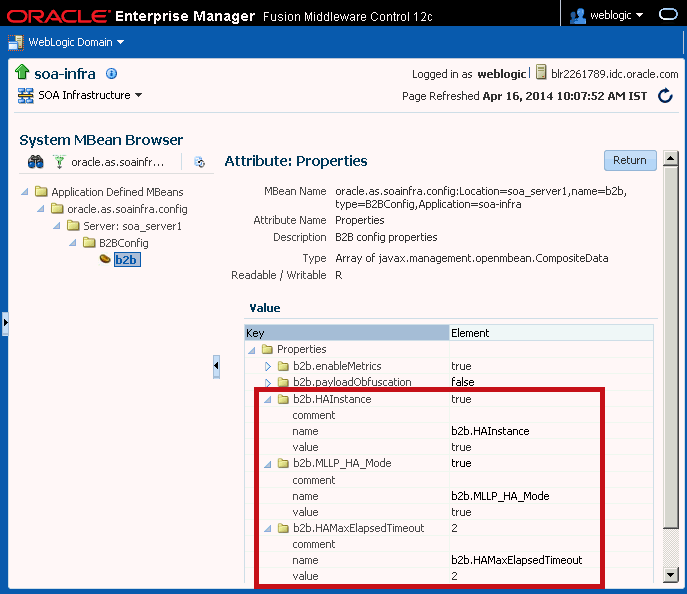Click the Element column header
687x594 pixels.
pos(551,333)
